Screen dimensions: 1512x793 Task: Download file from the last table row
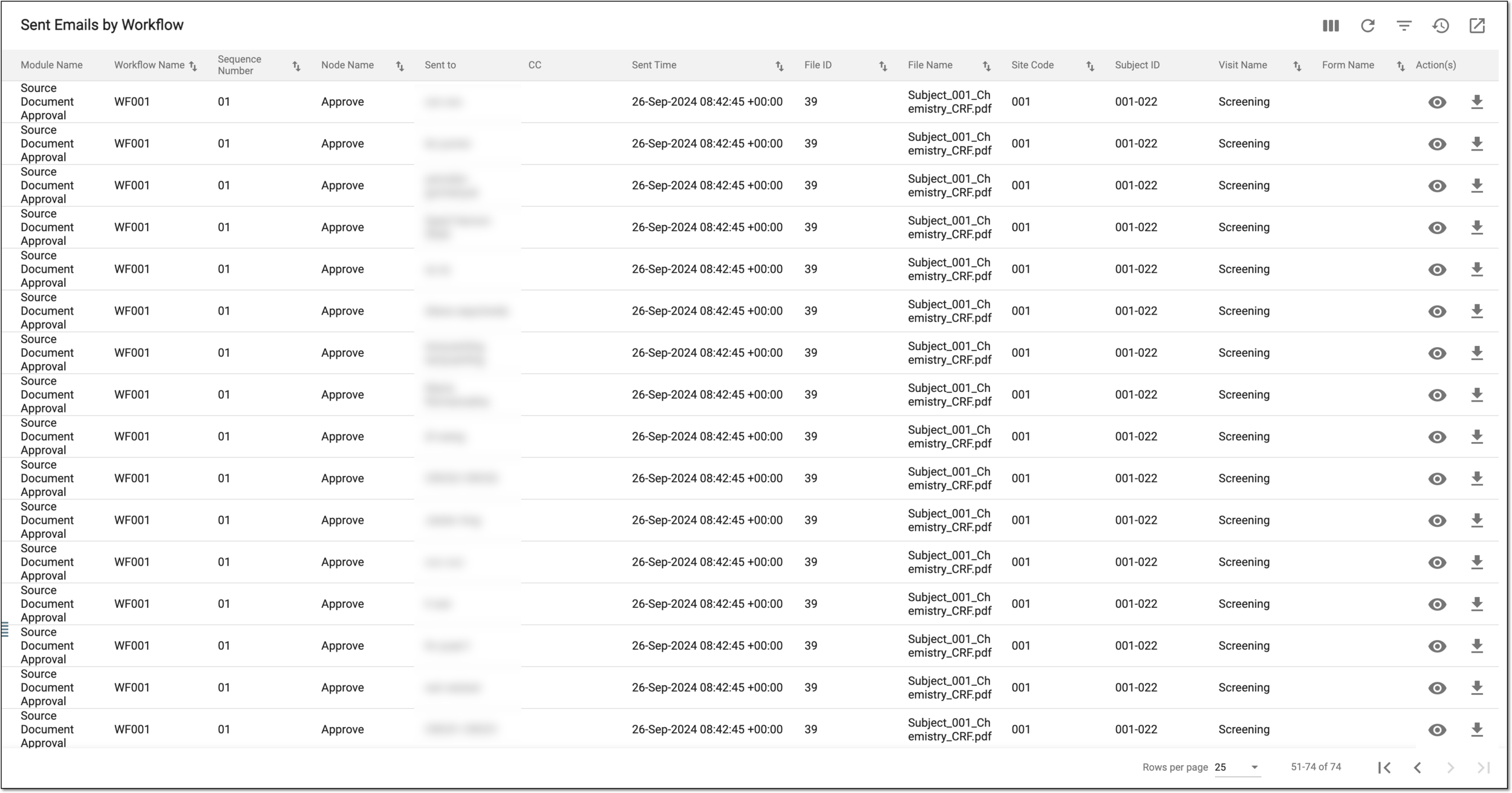[1477, 729]
